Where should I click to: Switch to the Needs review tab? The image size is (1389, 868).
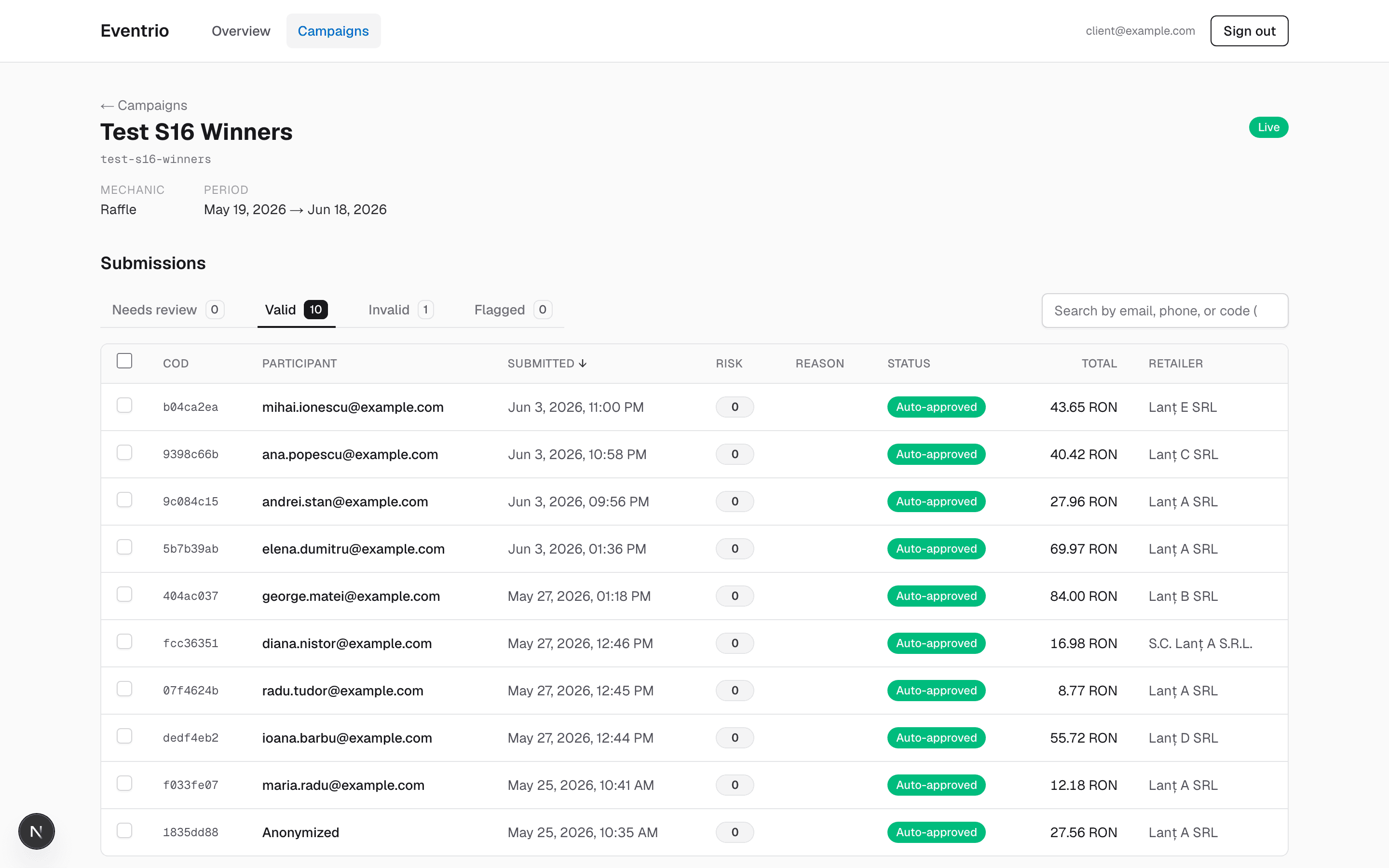tap(168, 310)
